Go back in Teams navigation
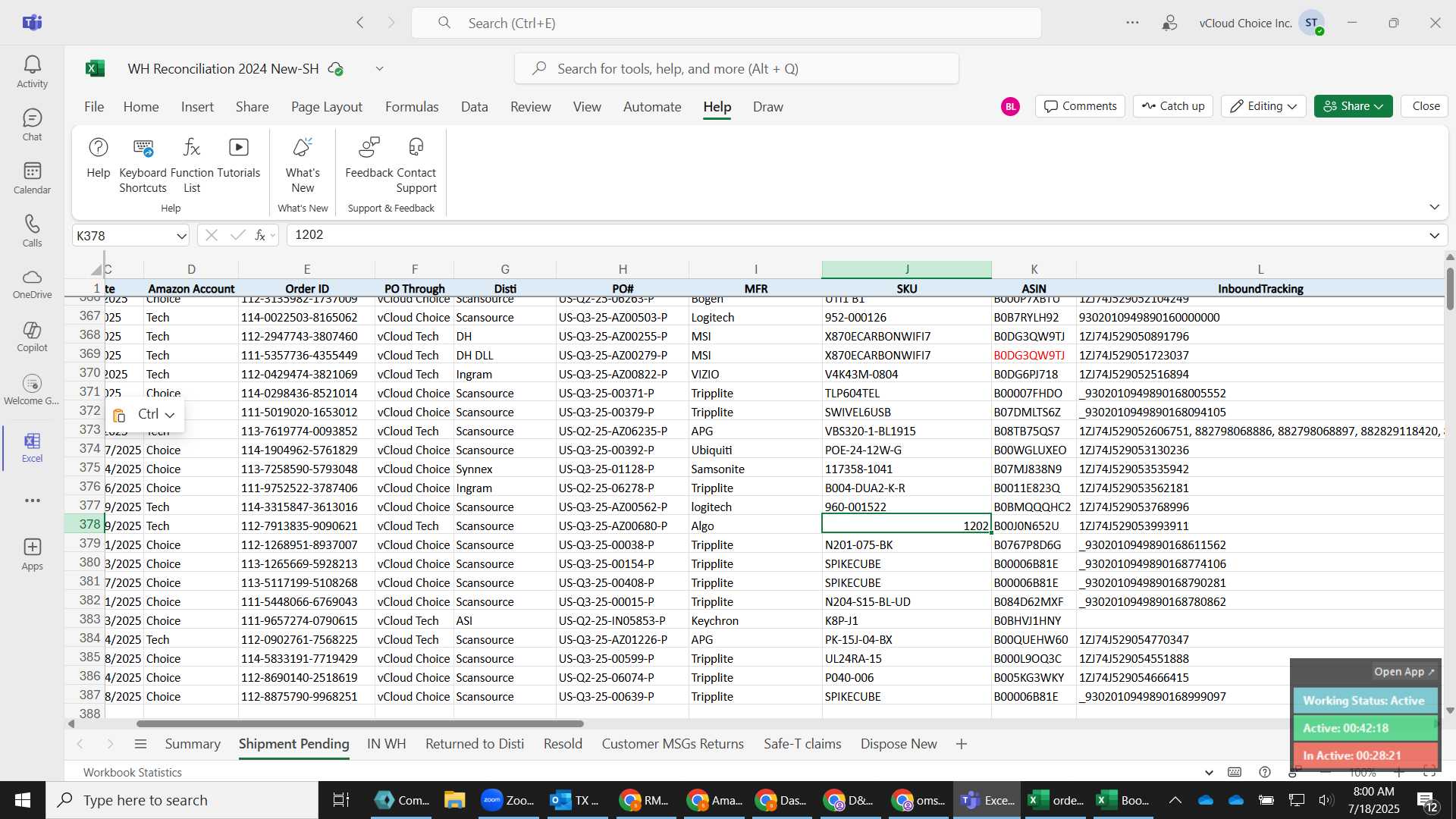This screenshot has height=819, width=1456. point(360,23)
